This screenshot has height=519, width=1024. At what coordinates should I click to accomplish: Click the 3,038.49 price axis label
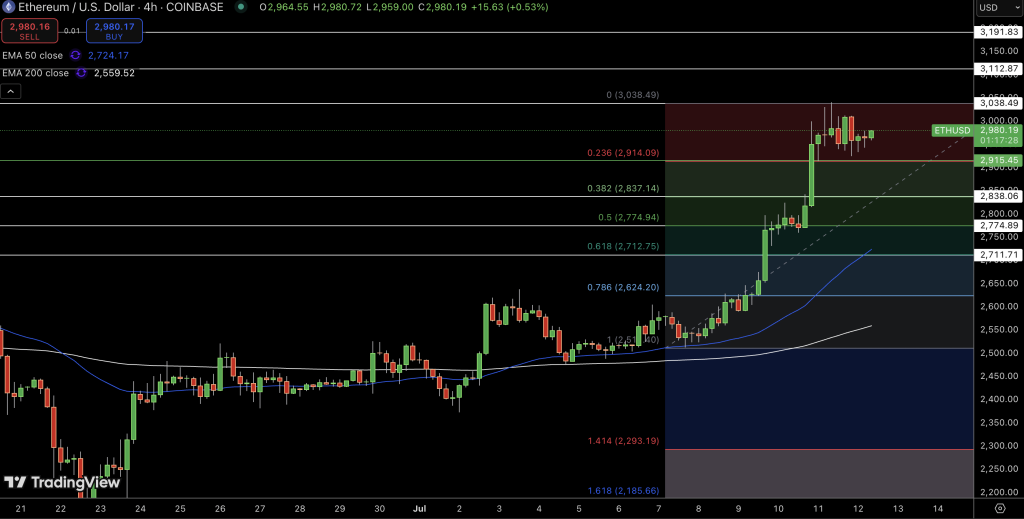(x=997, y=103)
